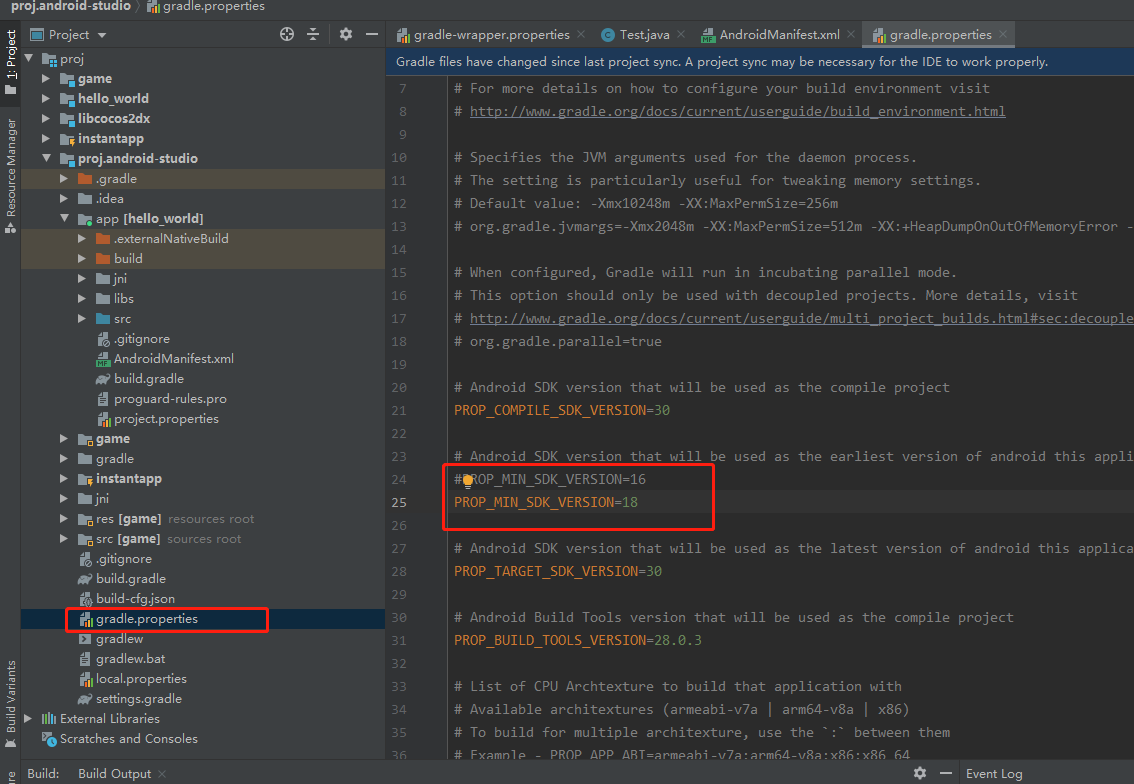Open Build panel settings gear

pyautogui.click(x=920, y=773)
